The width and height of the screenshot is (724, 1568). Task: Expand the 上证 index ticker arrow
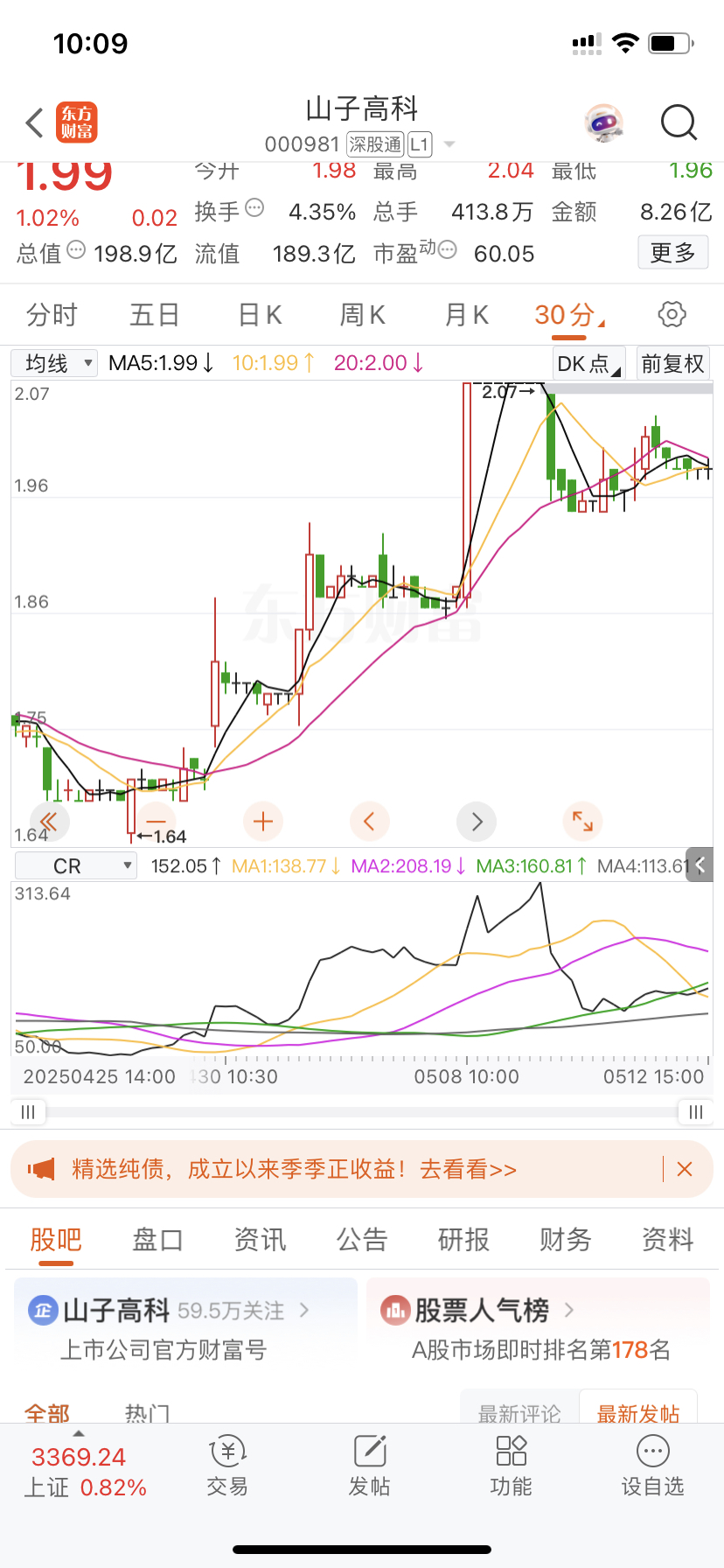(79, 1434)
